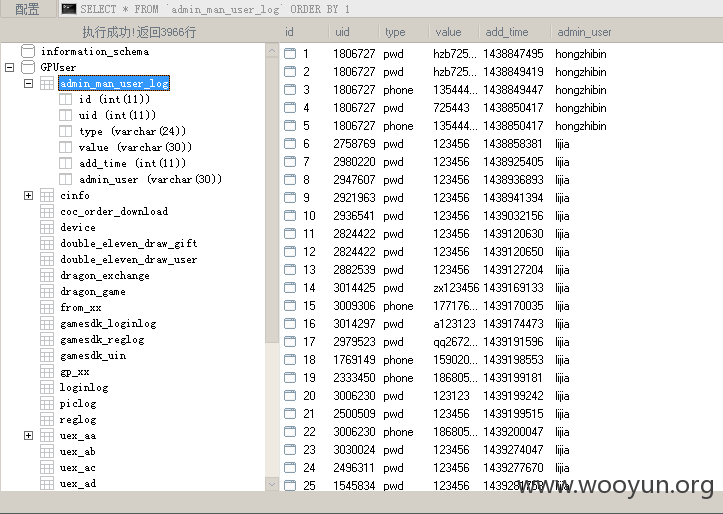Sort by the add_time column header
Viewport: 723px width, 514px height.
click(516, 32)
